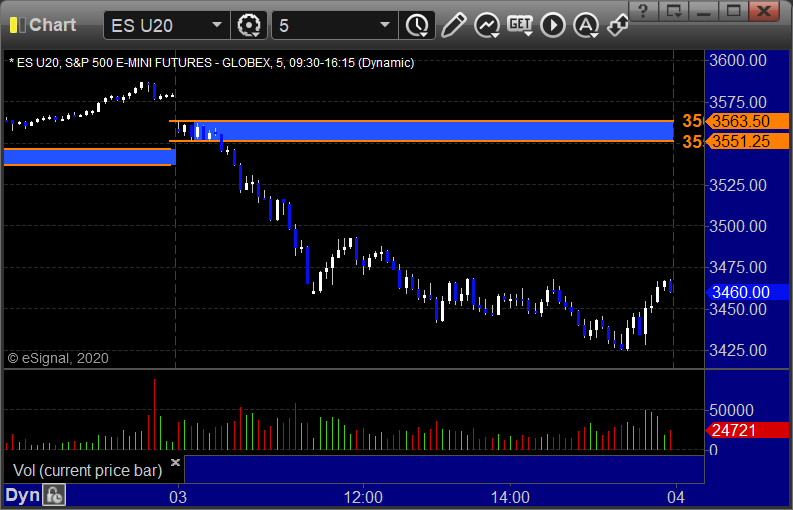Click the 12:00 time axis label
This screenshot has width=793, height=510.
(x=363, y=497)
